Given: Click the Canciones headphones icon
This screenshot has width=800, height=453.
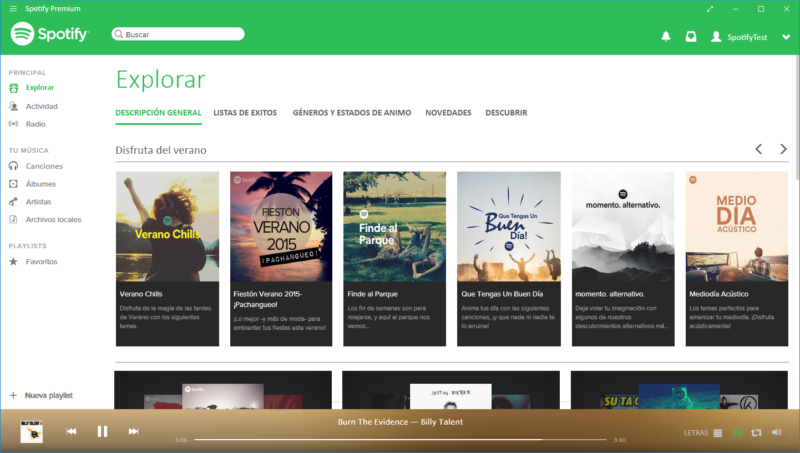Looking at the screenshot, I should point(14,166).
